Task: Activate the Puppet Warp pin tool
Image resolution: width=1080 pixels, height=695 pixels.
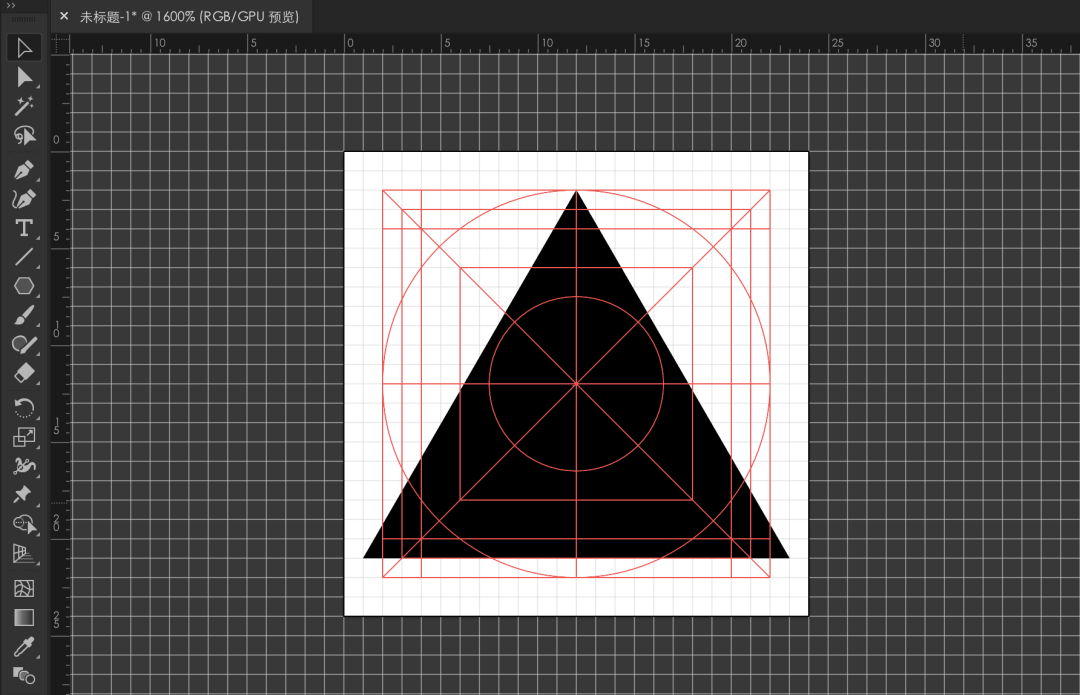Action: (x=23, y=495)
